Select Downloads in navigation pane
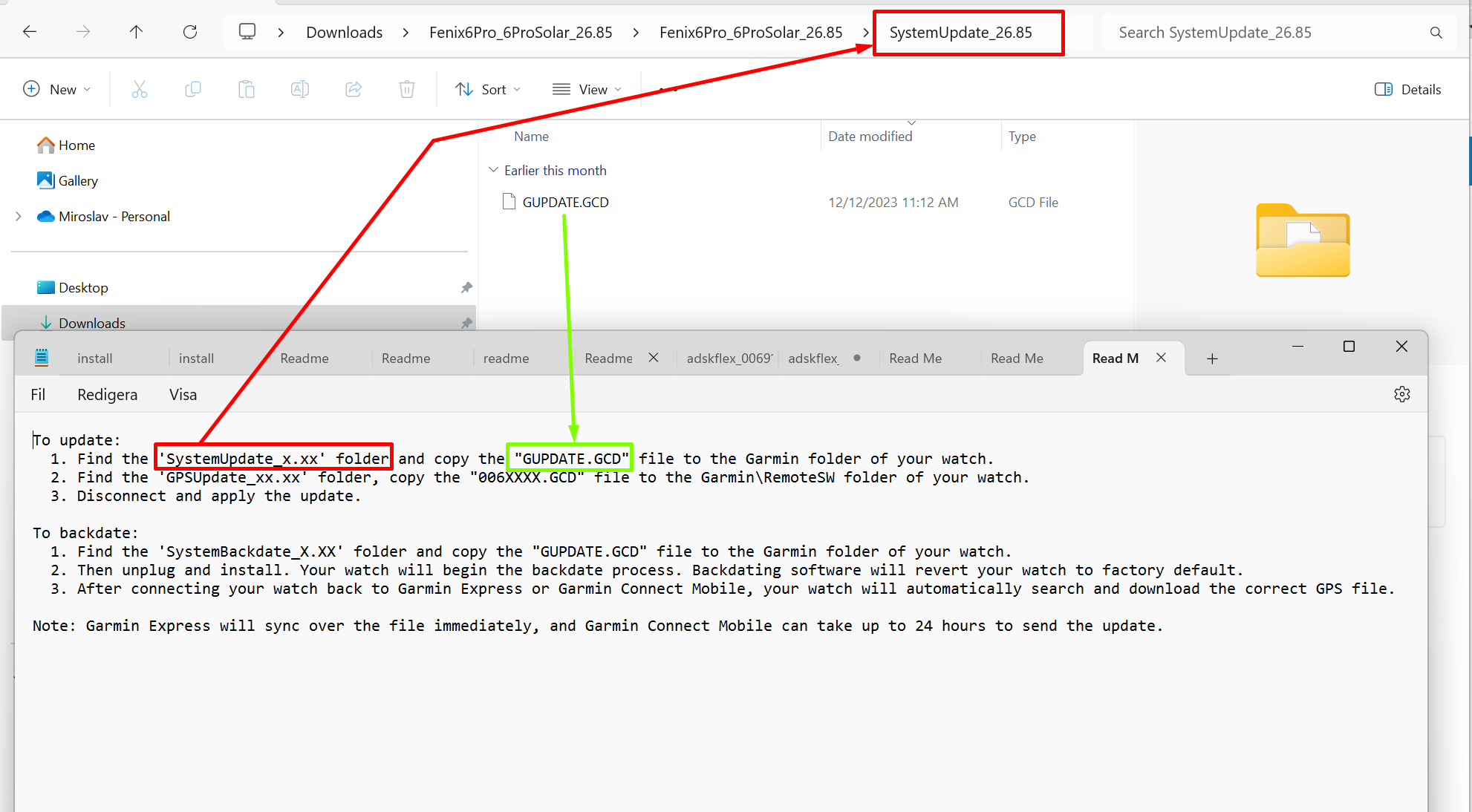This screenshot has height=812, width=1472. click(238, 323)
